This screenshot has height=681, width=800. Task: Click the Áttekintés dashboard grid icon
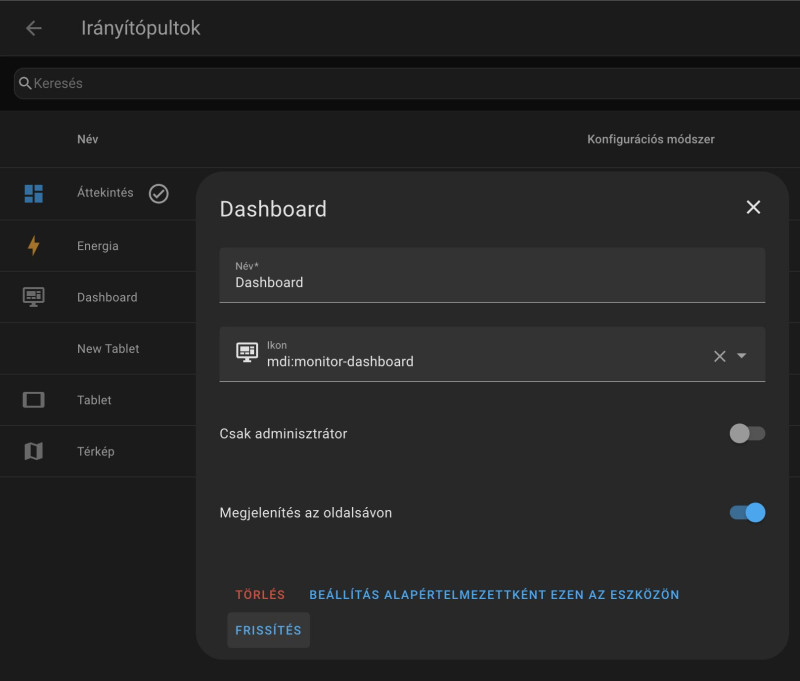coord(34,194)
